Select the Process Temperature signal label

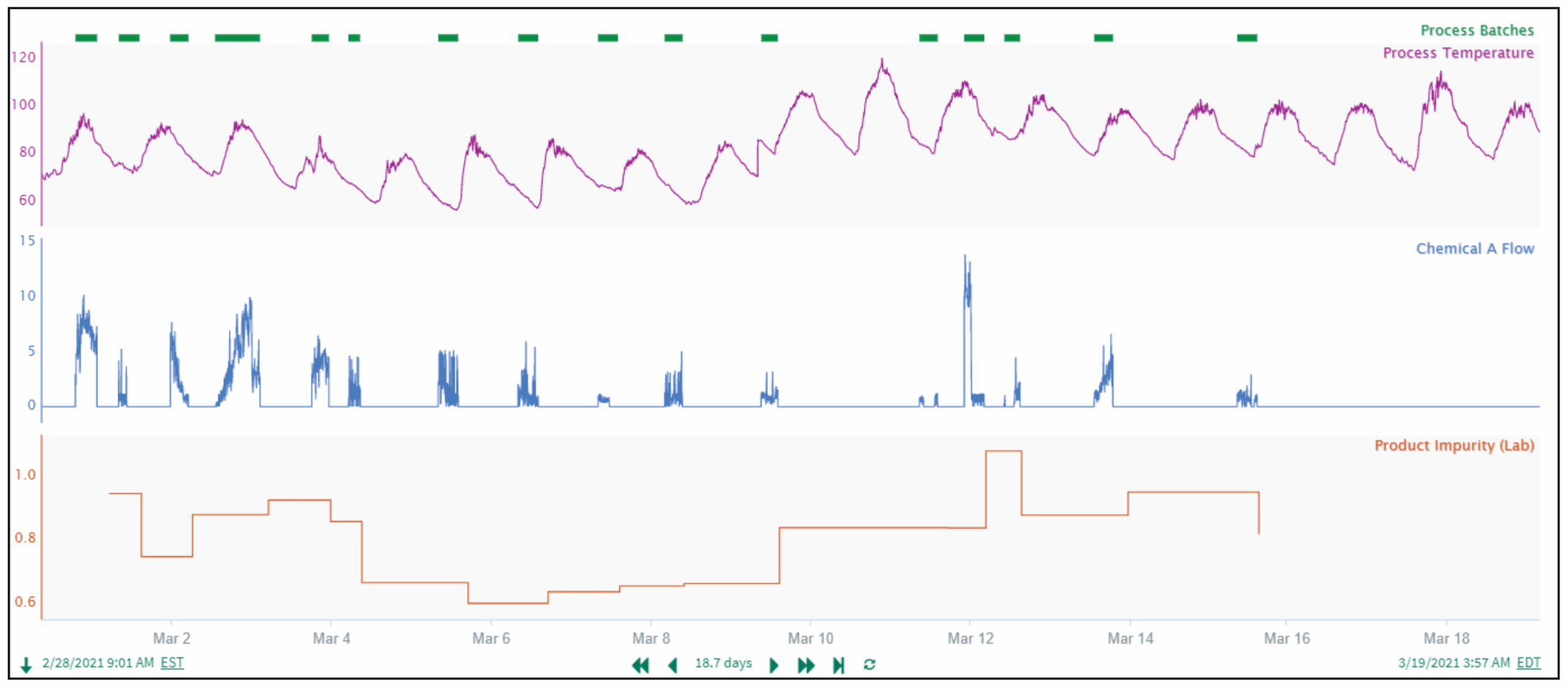[x=1458, y=53]
